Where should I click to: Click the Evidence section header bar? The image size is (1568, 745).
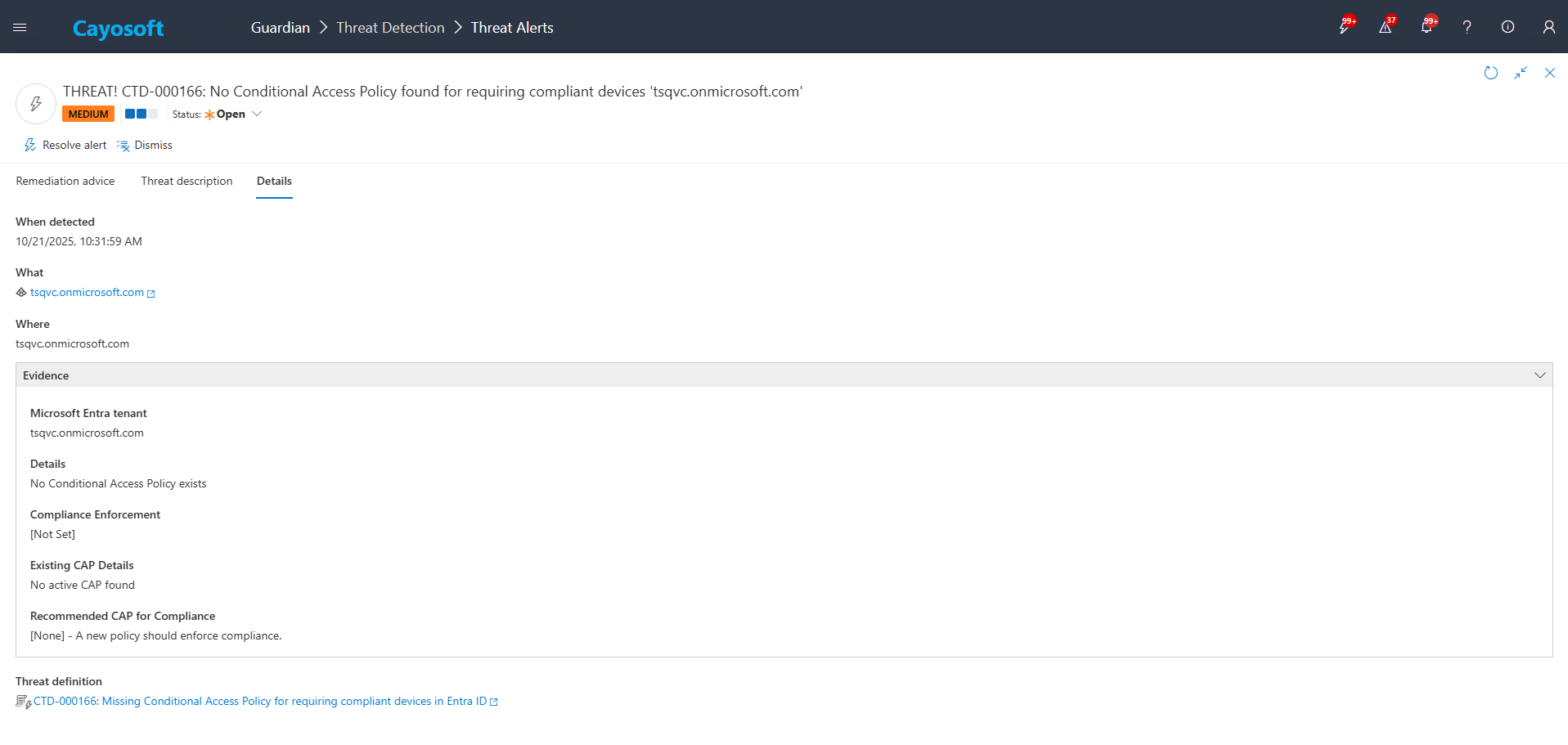[736, 375]
